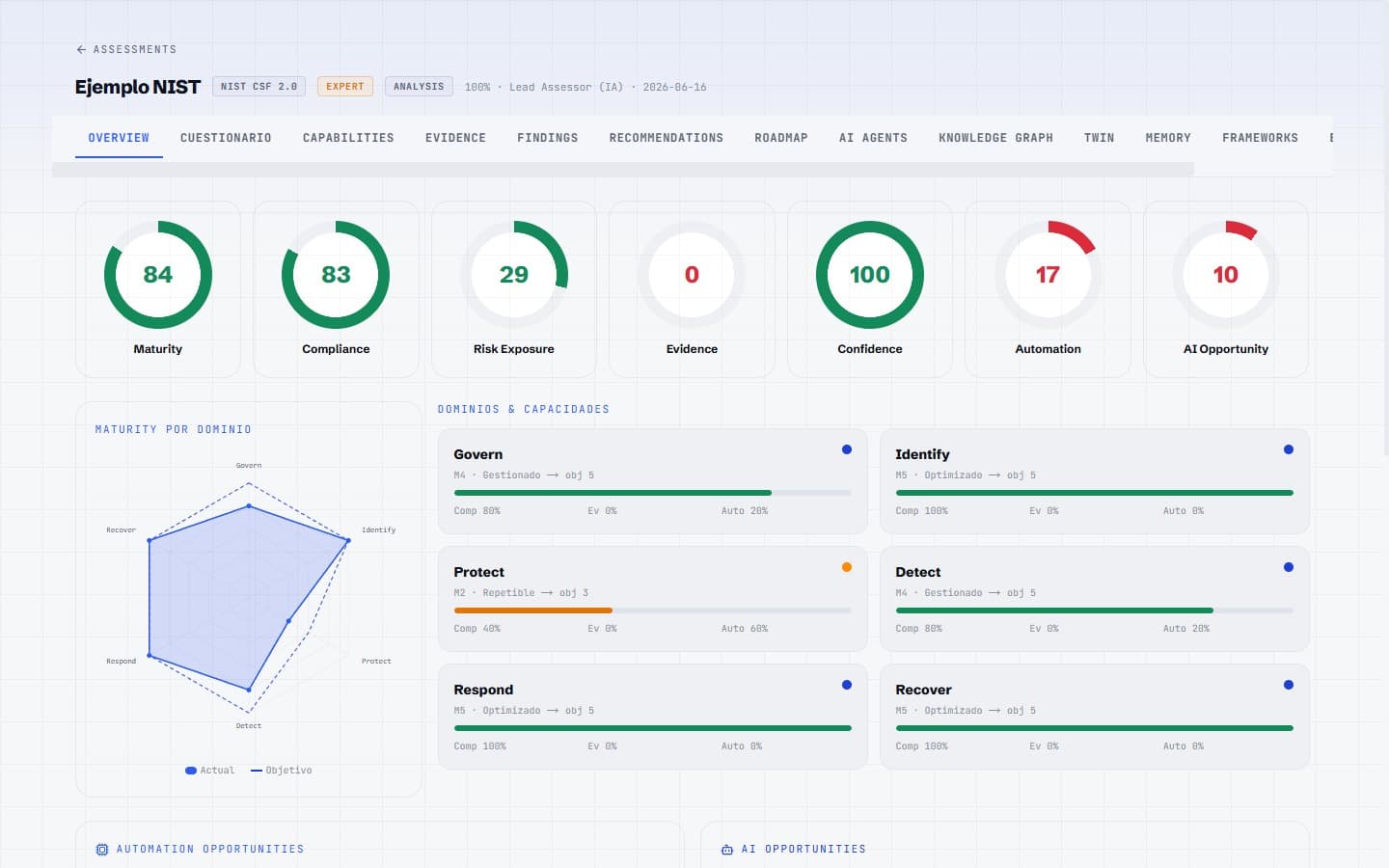Click the 'Dominios & Capacidades' section heading
Screen dimensions: 1389x868
[524, 410]
